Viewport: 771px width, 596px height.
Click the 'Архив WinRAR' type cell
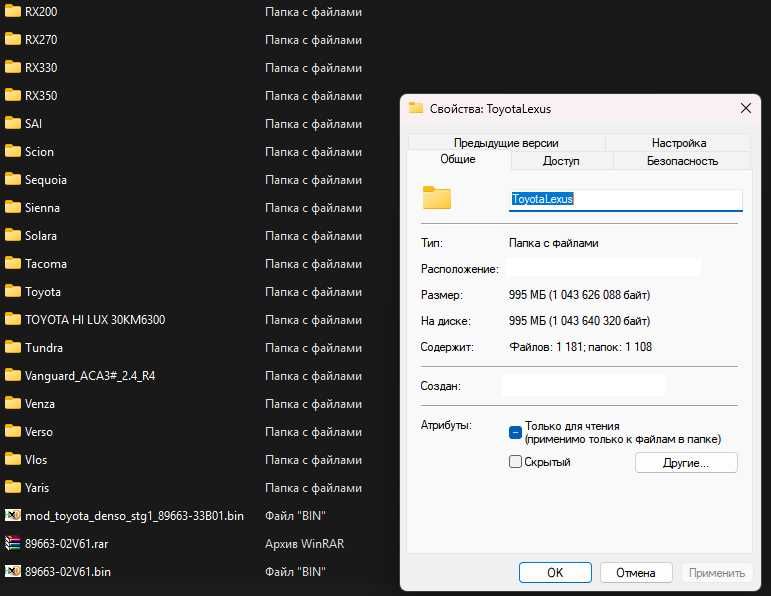[304, 543]
